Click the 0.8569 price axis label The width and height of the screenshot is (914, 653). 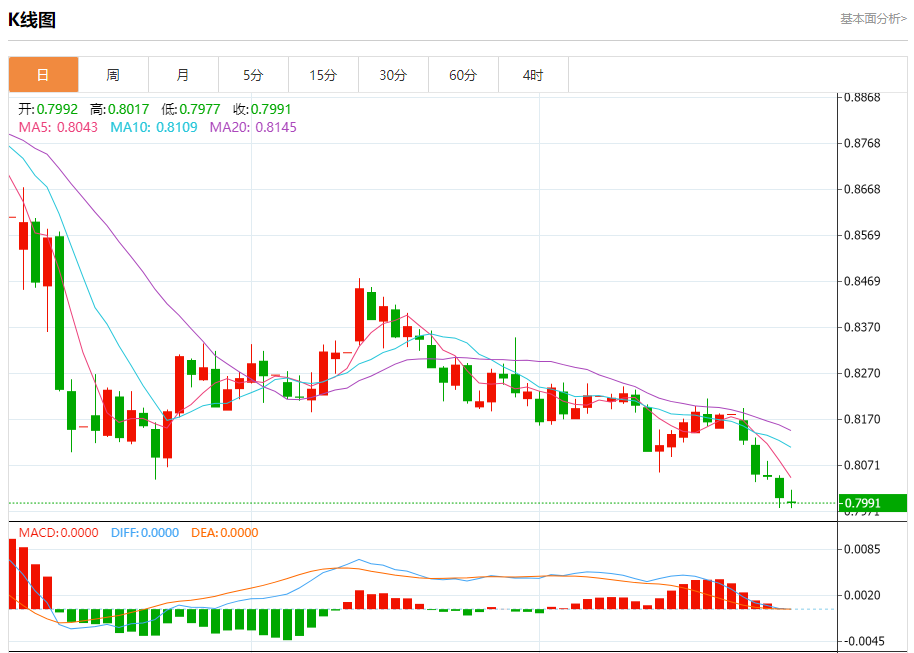[862, 235]
